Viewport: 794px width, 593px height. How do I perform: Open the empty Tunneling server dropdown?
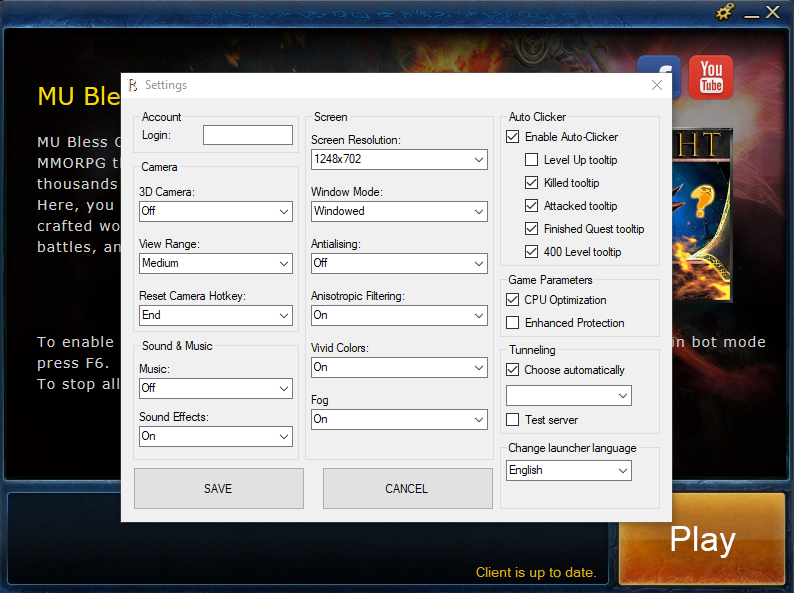(569, 396)
